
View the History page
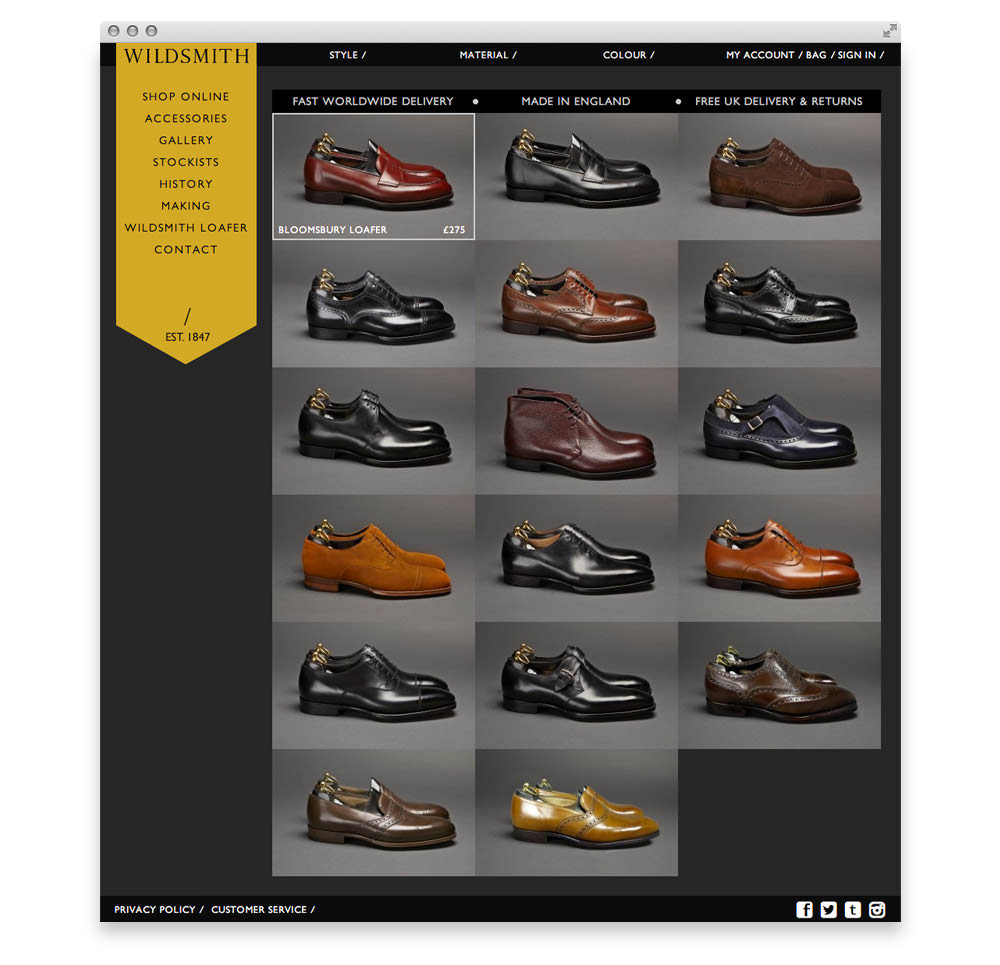(186, 184)
